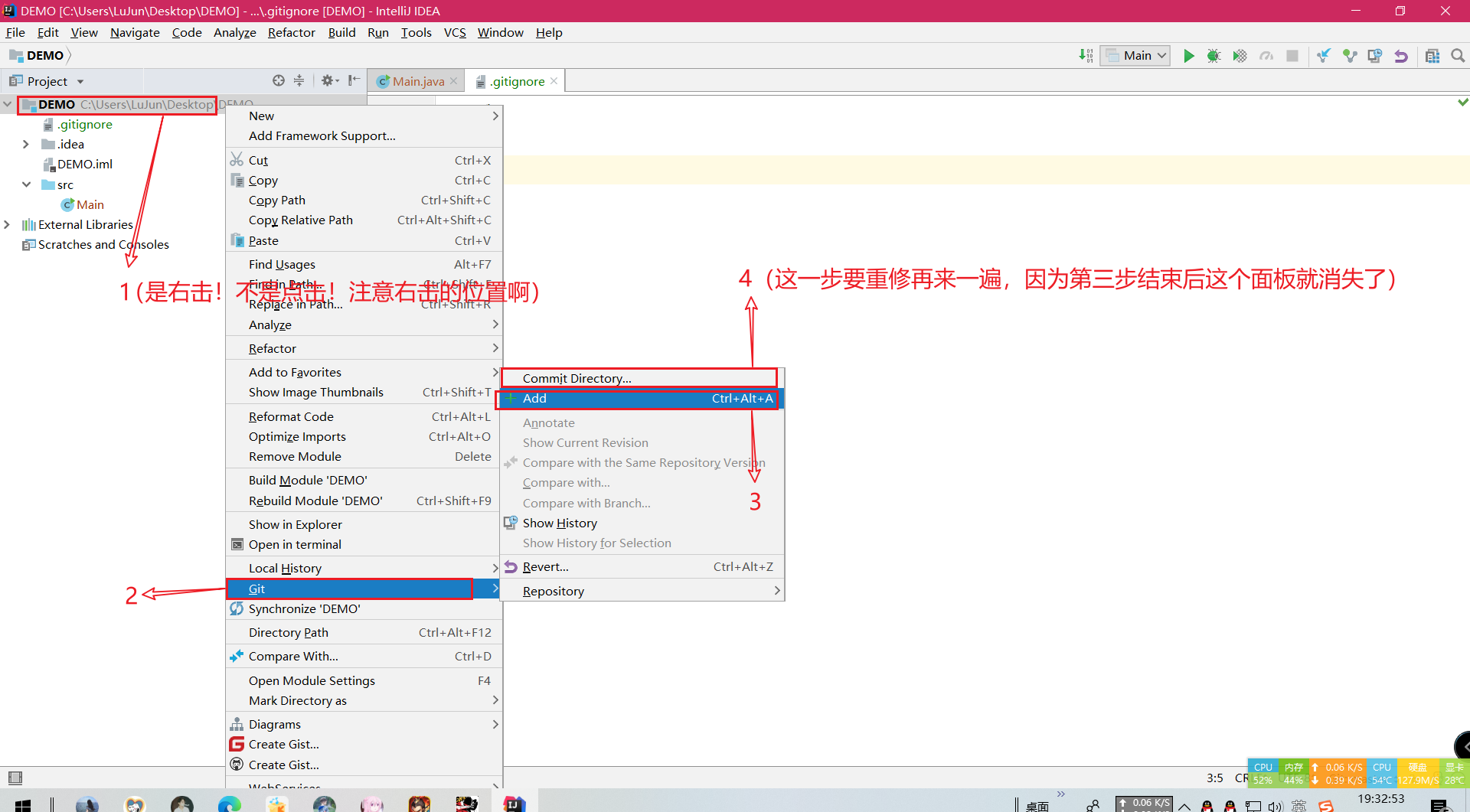Expand External Libraries node

click(7, 224)
